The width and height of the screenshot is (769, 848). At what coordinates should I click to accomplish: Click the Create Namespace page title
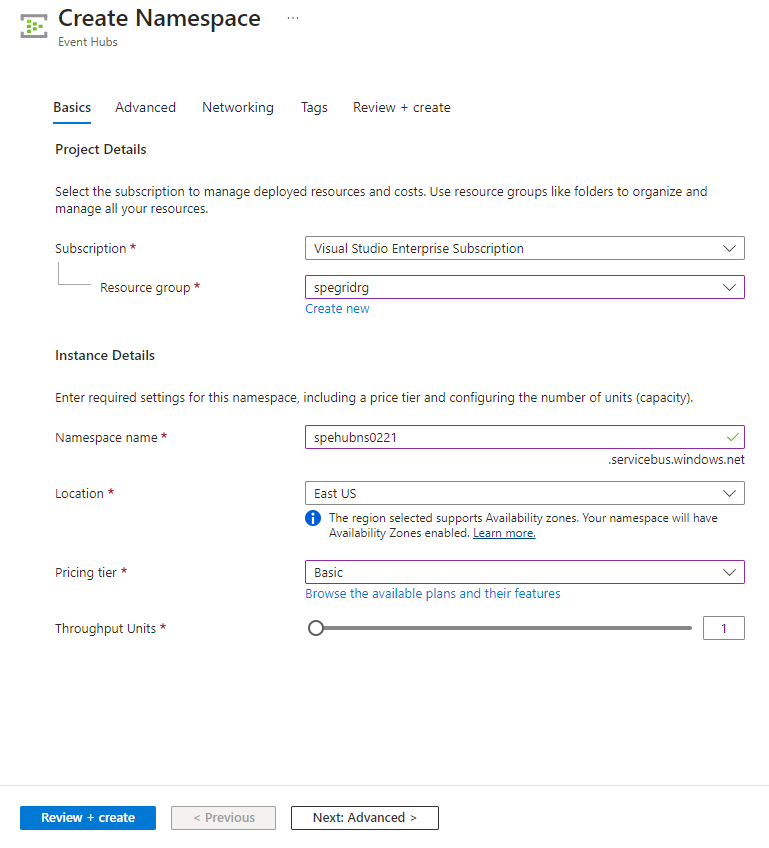click(159, 18)
